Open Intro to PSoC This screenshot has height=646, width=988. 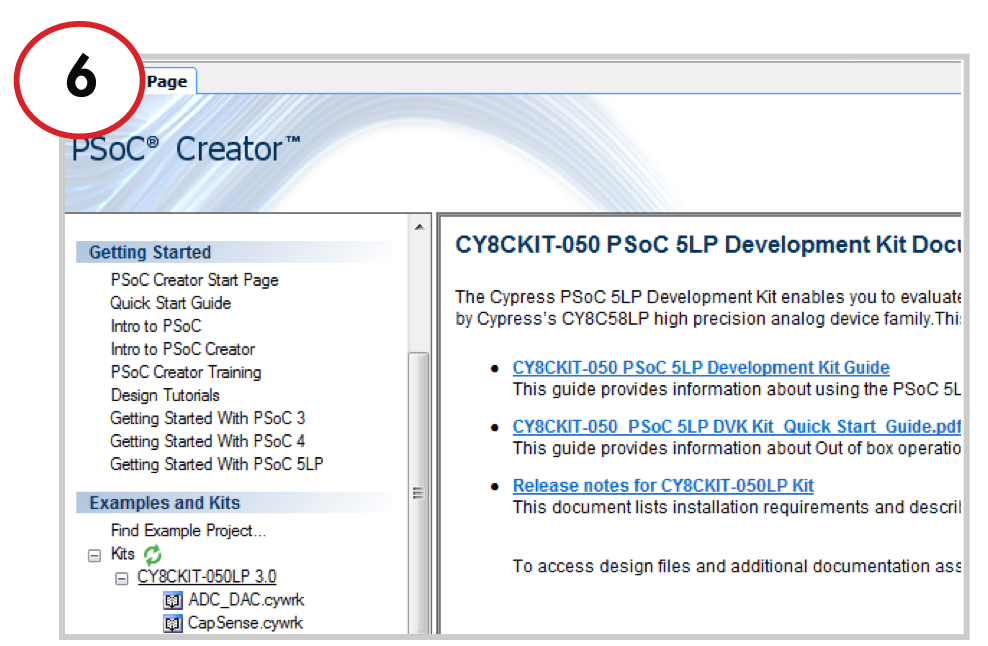tap(156, 326)
